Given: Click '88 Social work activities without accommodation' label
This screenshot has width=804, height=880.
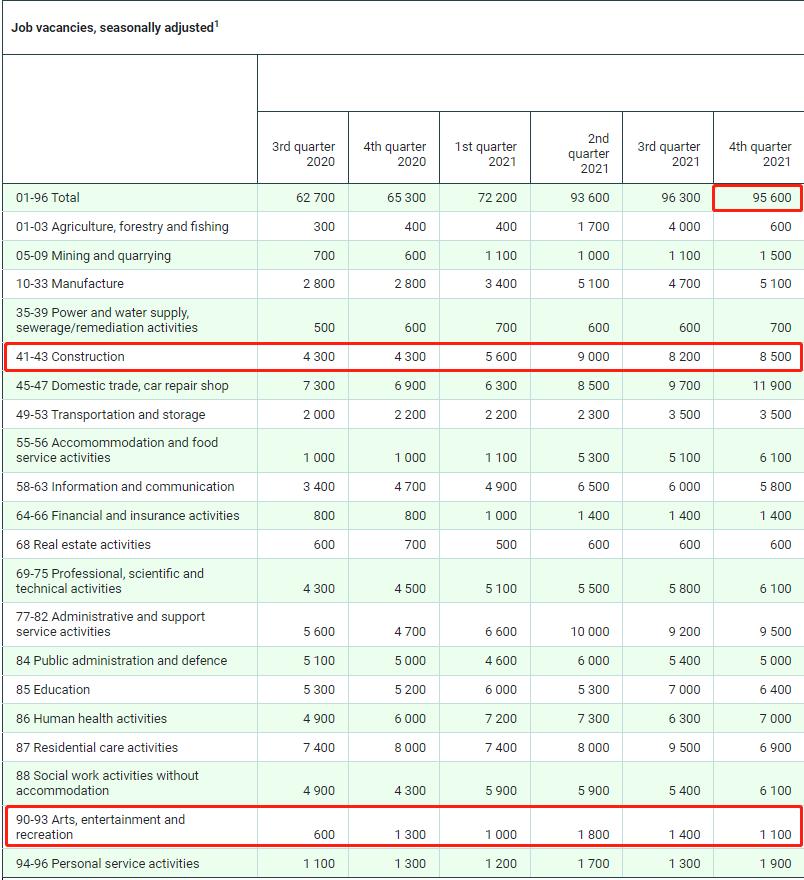Looking at the screenshot, I should pyautogui.click(x=107, y=783).
